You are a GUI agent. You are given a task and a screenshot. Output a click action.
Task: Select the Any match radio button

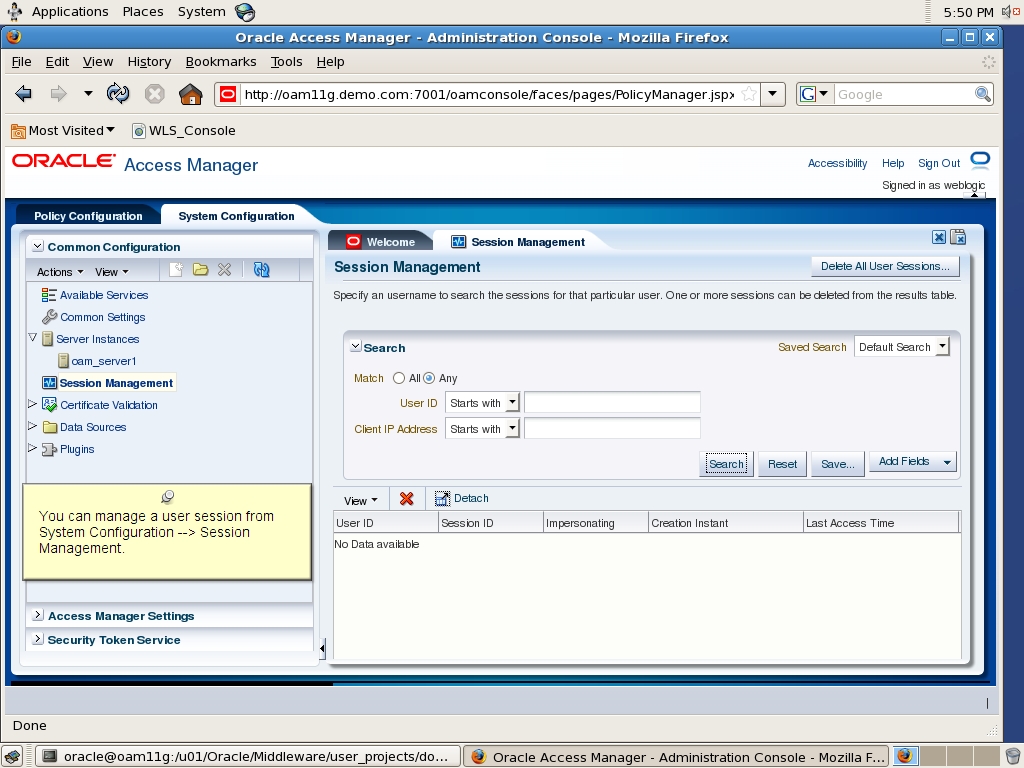pos(430,379)
